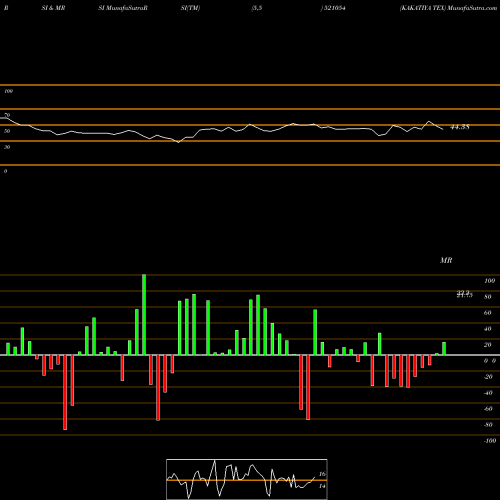The width and height of the screenshot is (500, 500).
Task: Click the longest red bar in MR histogram
Action: pyautogui.click(x=65, y=392)
